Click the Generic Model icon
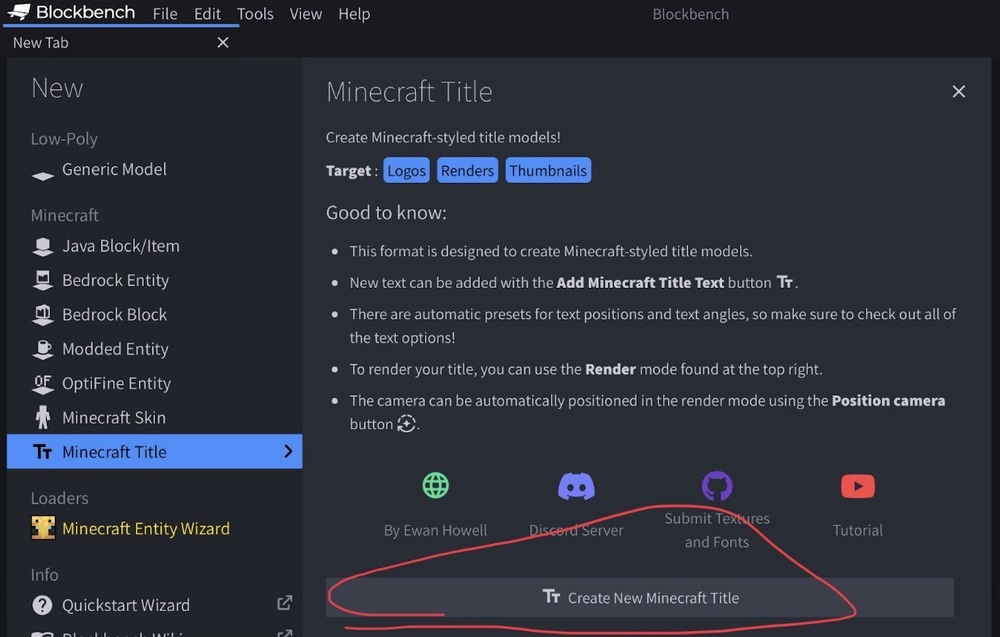Image resolution: width=1000 pixels, height=637 pixels. coord(43,176)
